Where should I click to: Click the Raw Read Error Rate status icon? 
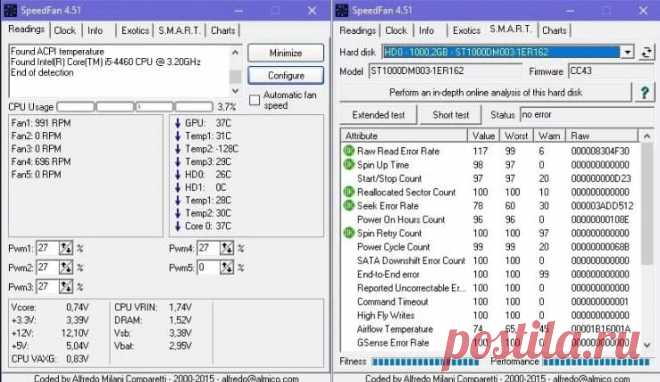tap(349, 151)
